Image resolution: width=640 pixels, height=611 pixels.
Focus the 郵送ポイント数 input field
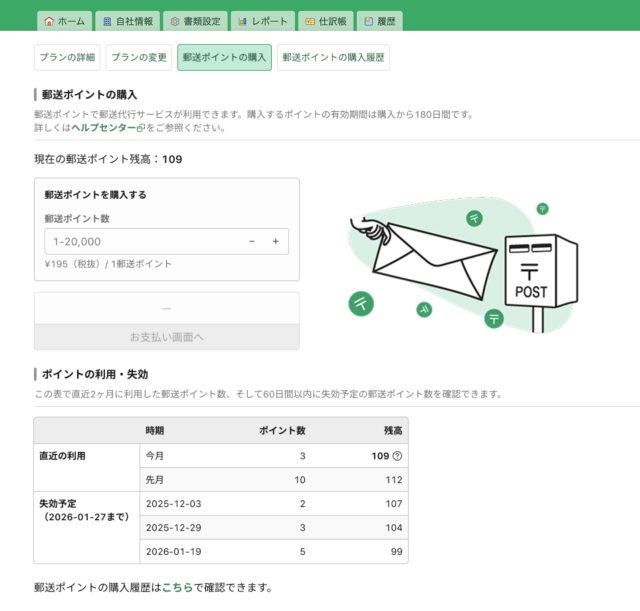[140, 241]
